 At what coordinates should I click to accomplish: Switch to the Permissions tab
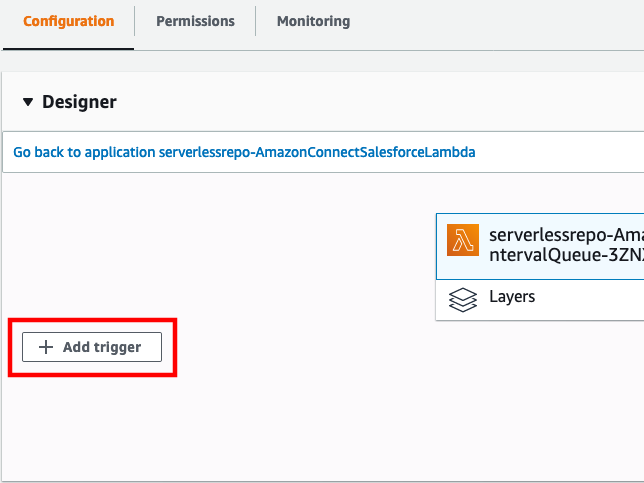tap(196, 21)
